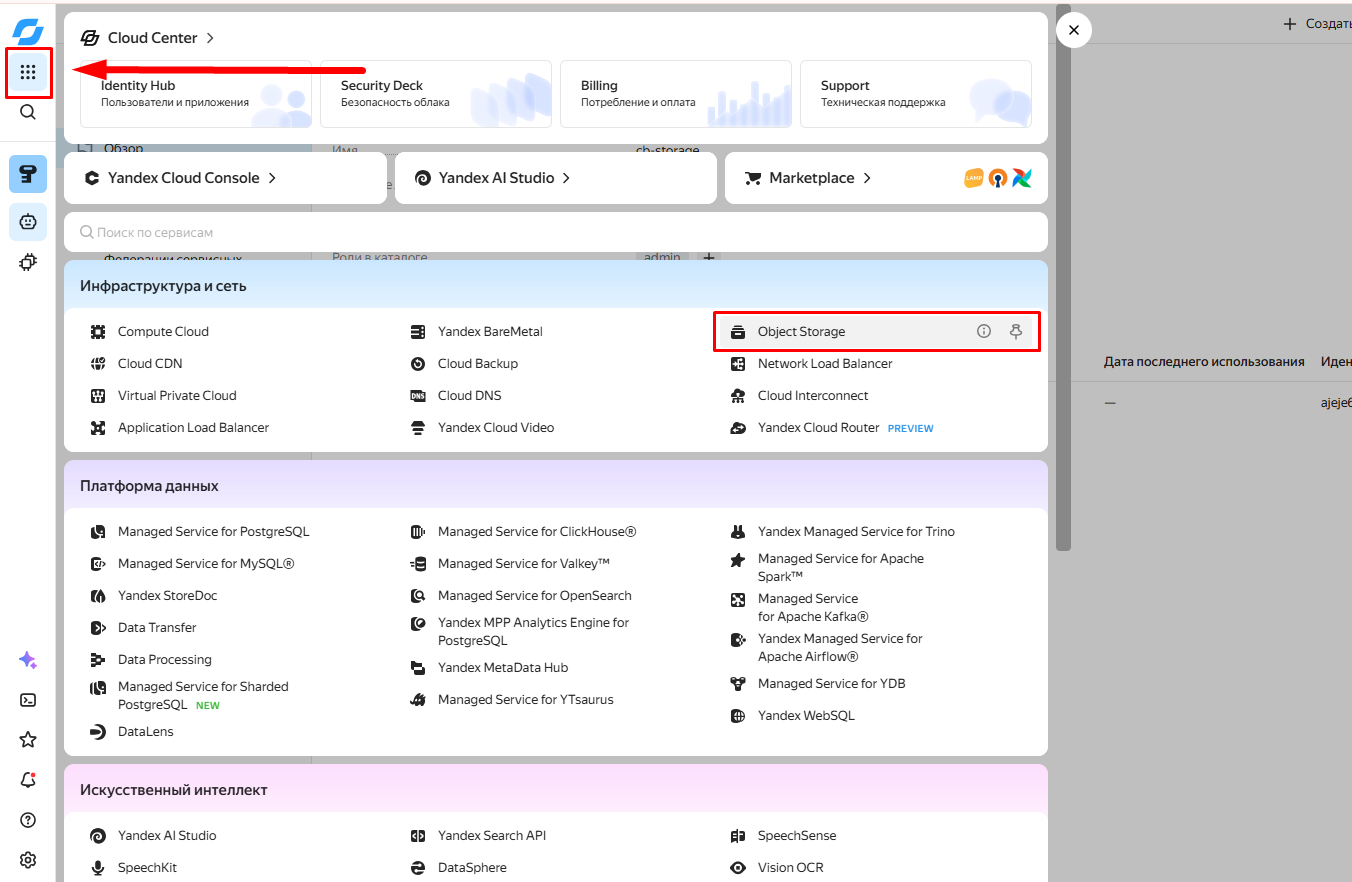Click the Cloud DNS service icon
The height and width of the screenshot is (882, 1352).
pyautogui.click(x=418, y=395)
